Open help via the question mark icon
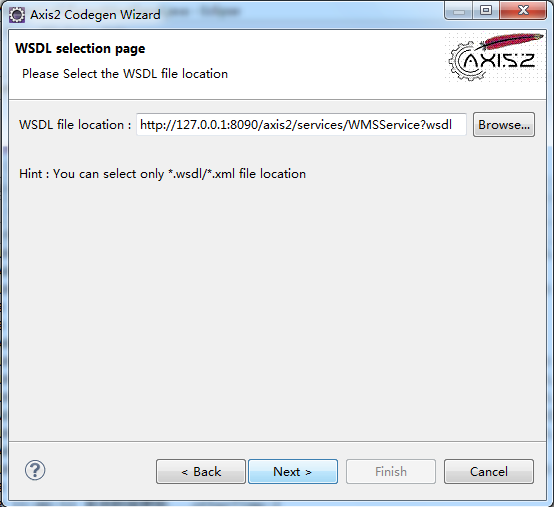 coord(35,471)
